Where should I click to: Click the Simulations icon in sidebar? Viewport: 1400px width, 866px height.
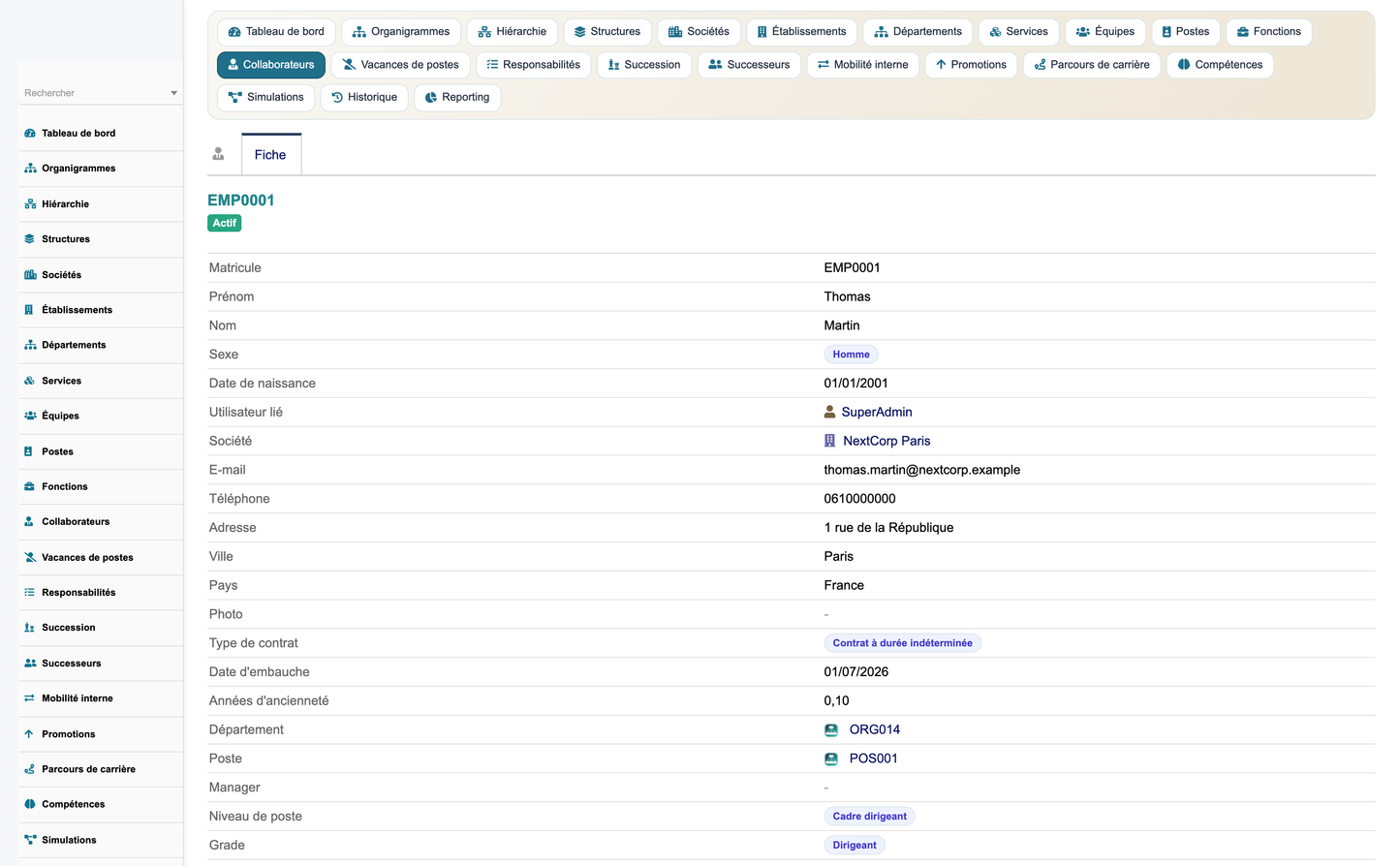click(30, 840)
